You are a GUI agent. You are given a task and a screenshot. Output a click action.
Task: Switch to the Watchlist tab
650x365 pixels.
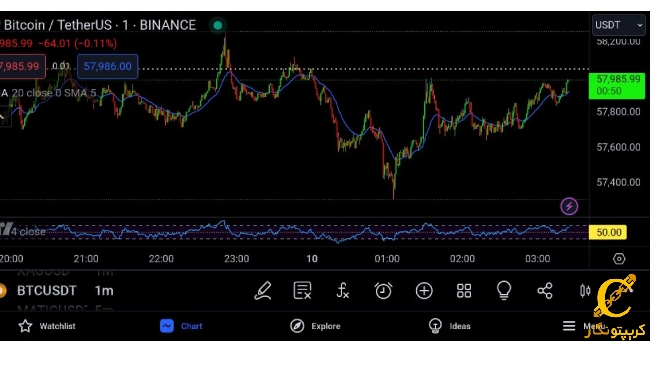[47, 326]
